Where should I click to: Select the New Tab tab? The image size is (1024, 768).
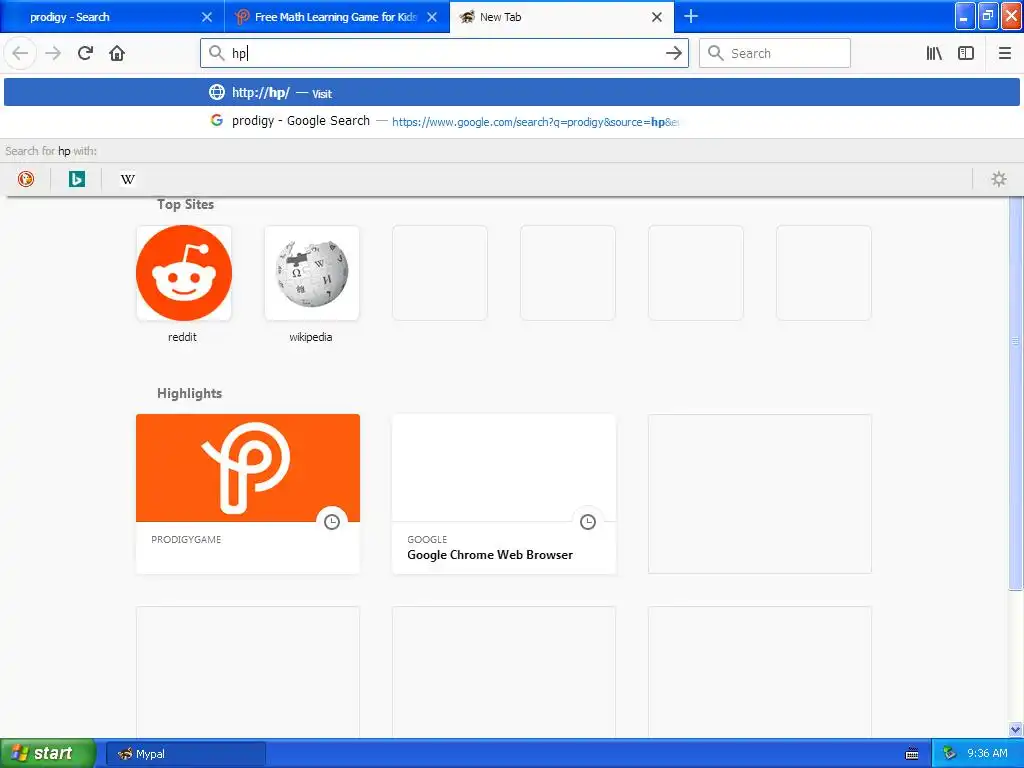[562, 17]
